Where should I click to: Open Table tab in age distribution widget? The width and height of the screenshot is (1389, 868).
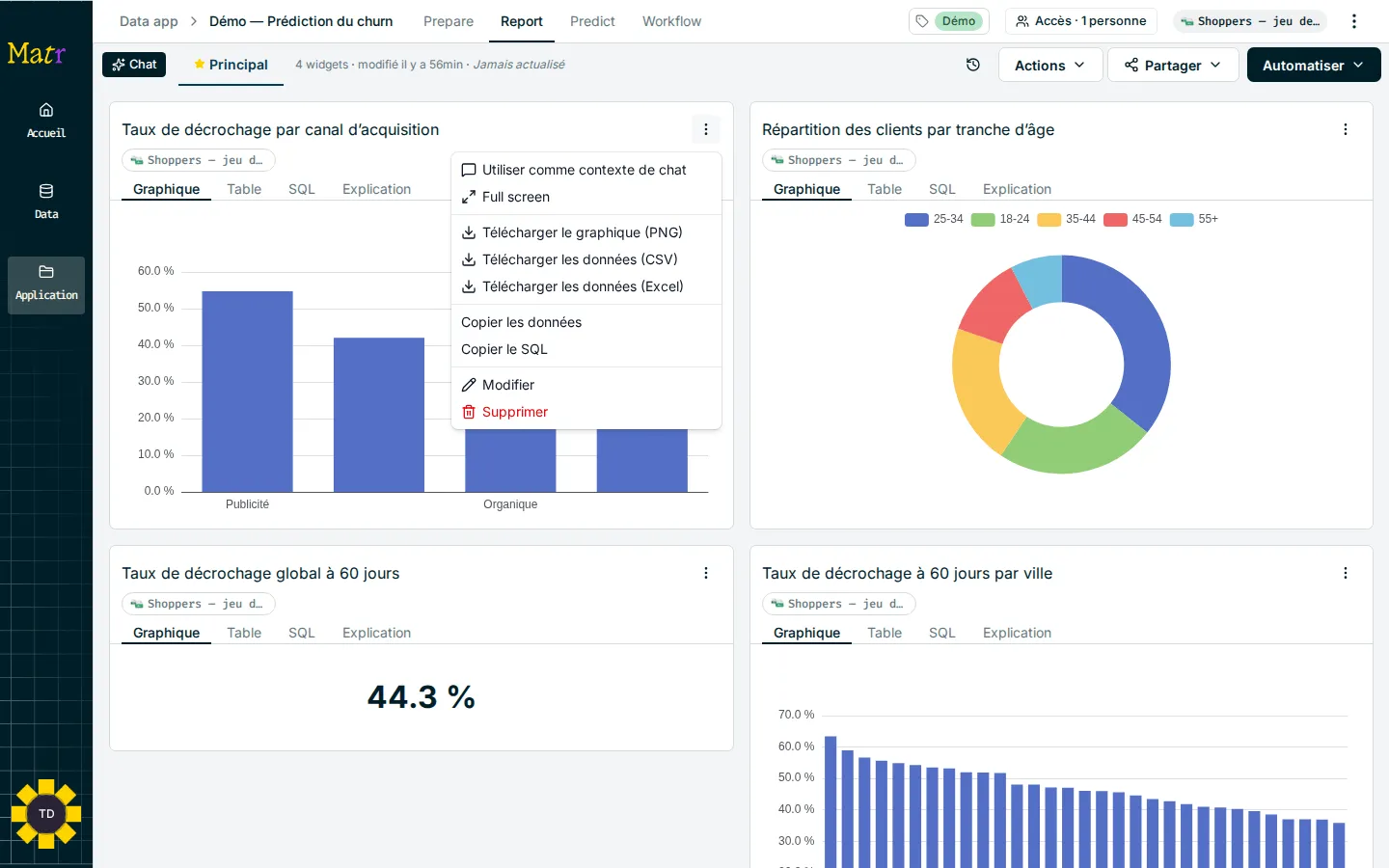click(885, 189)
